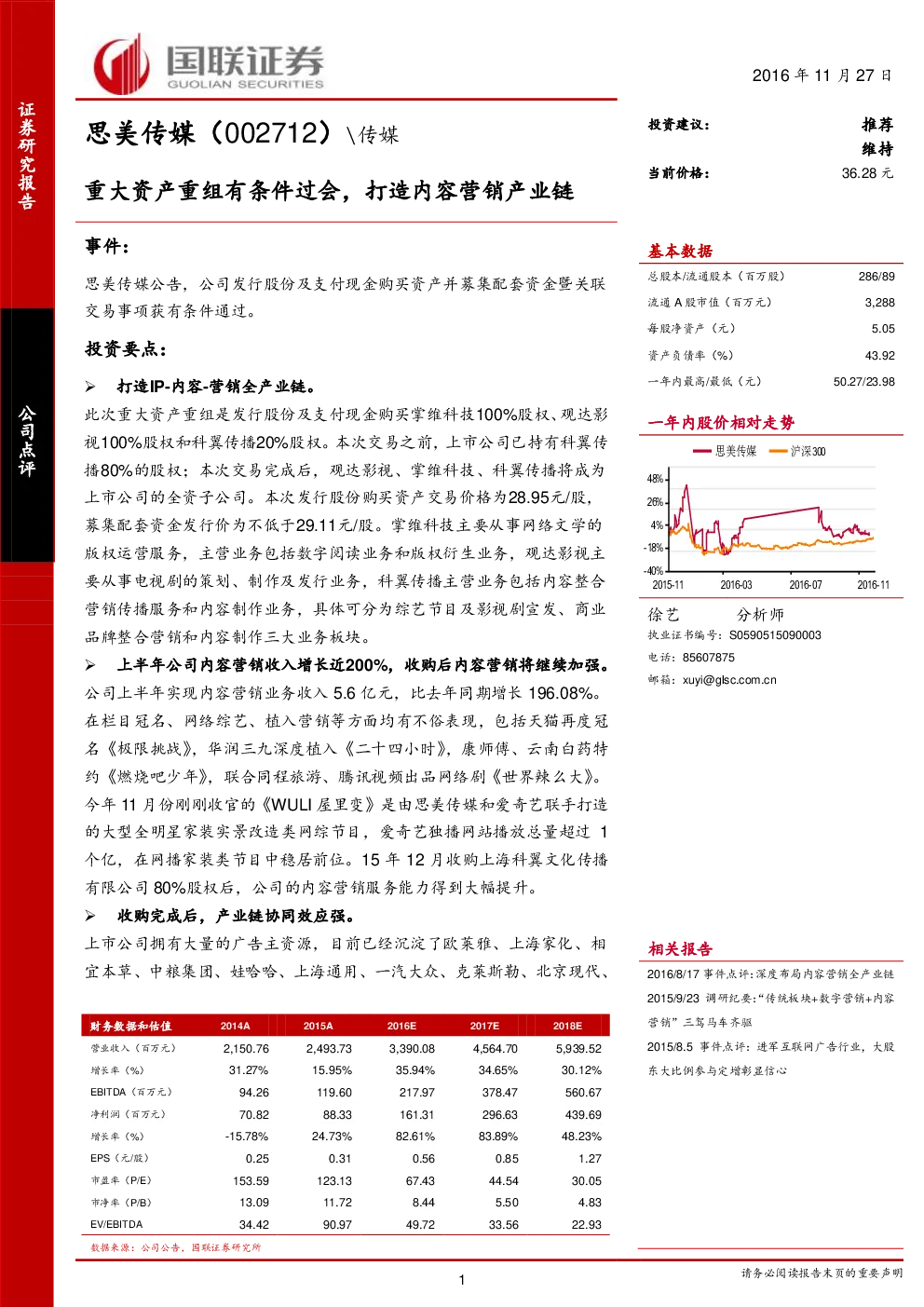Viewport: 924px width, 1307px height.
Task: Click the 营业收入（百万元）row label
Action: (x=133, y=1049)
